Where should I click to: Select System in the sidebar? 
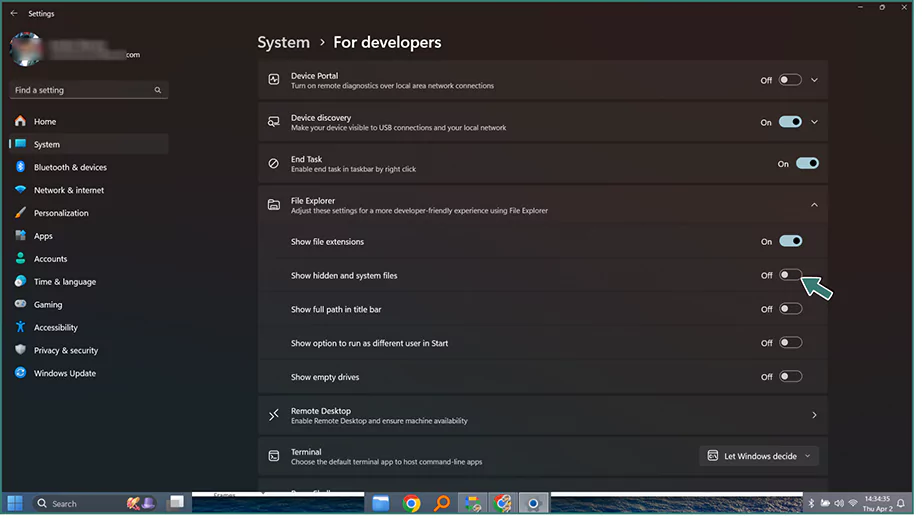tap(89, 145)
